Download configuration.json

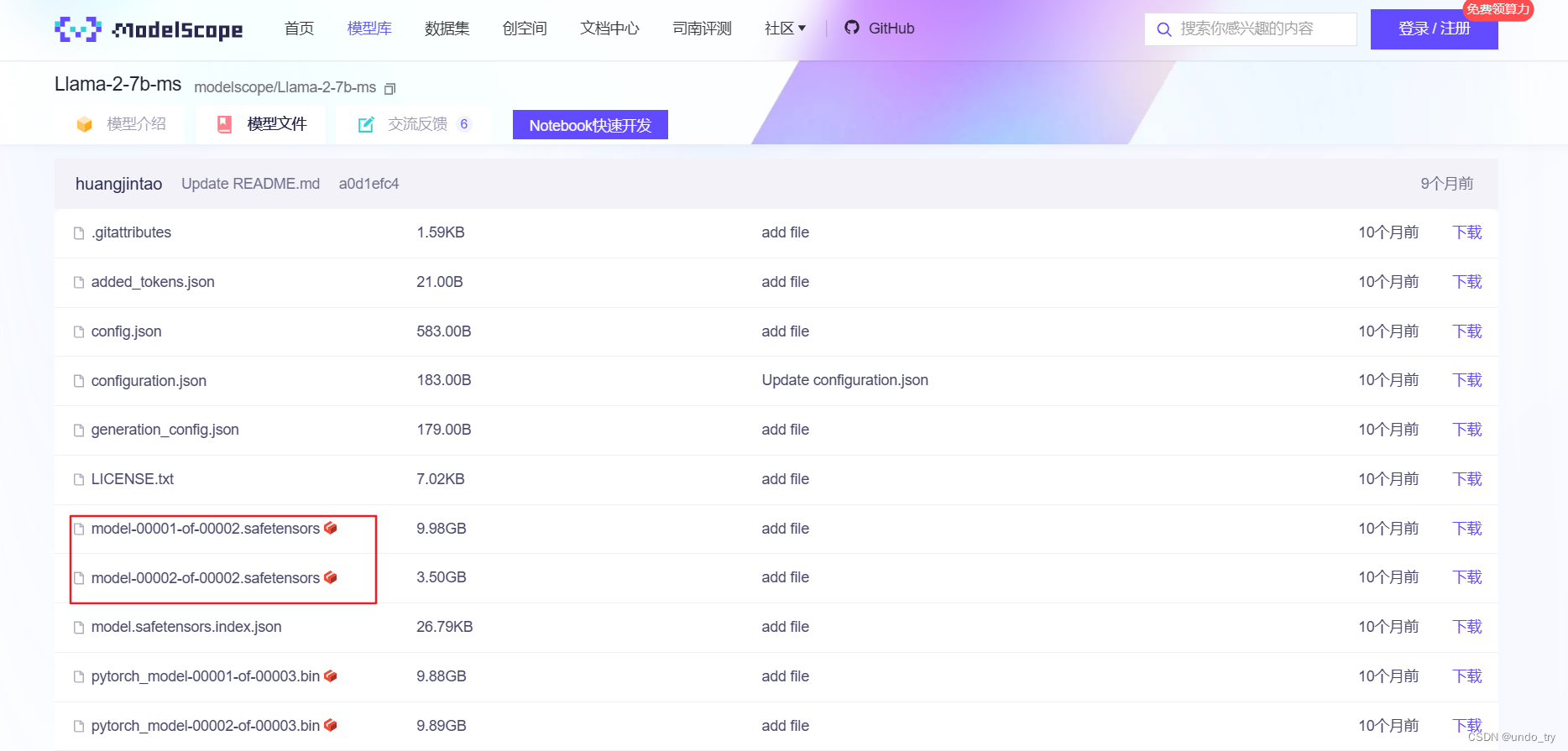click(1467, 380)
